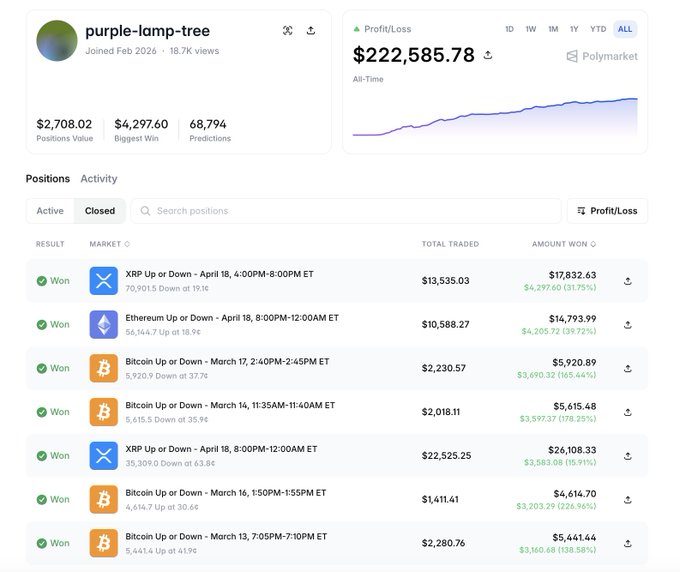Share the Bitcoin March 17 2:40PM position

coord(628,368)
